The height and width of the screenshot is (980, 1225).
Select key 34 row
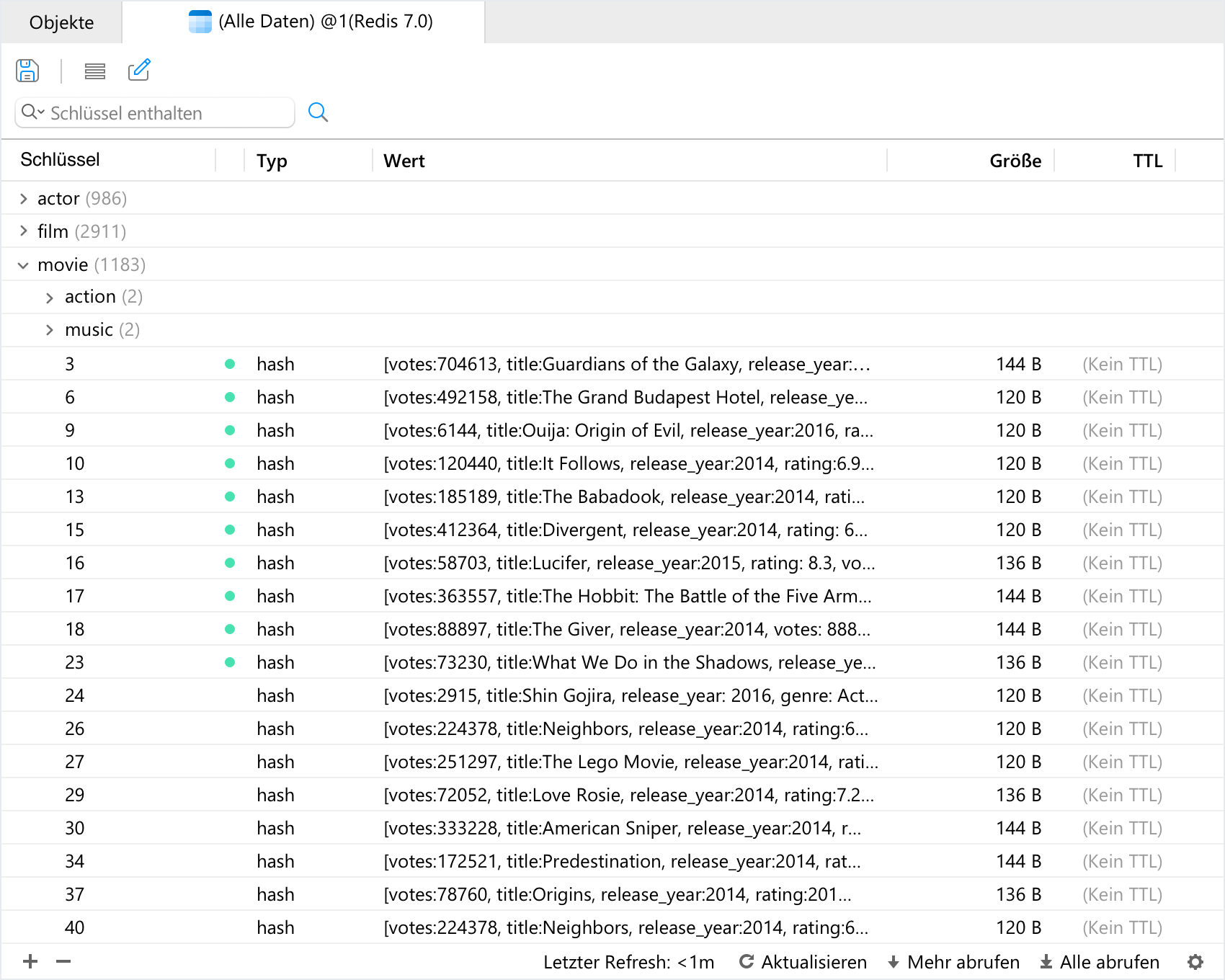(612, 861)
